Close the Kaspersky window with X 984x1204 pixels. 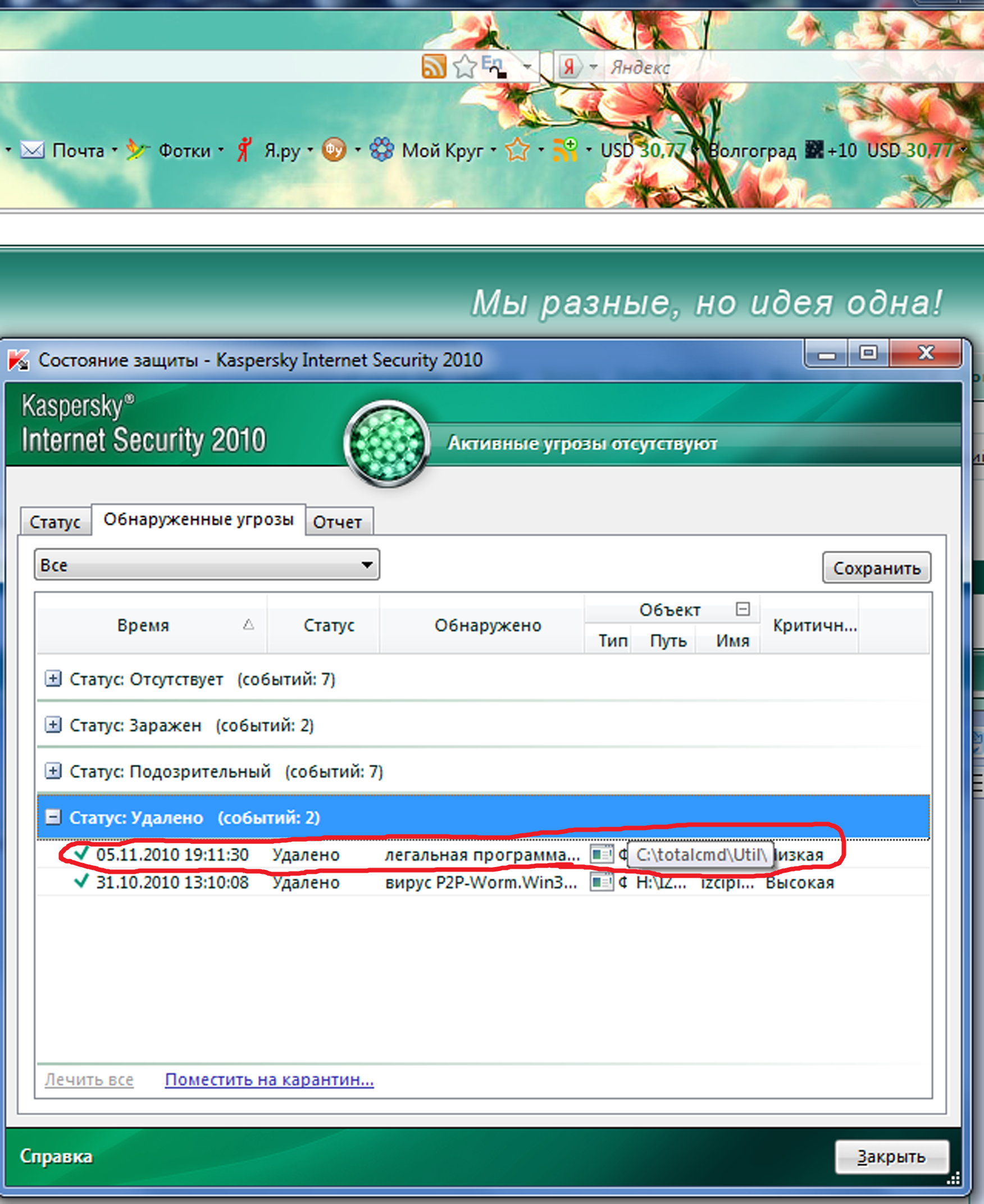[x=926, y=353]
